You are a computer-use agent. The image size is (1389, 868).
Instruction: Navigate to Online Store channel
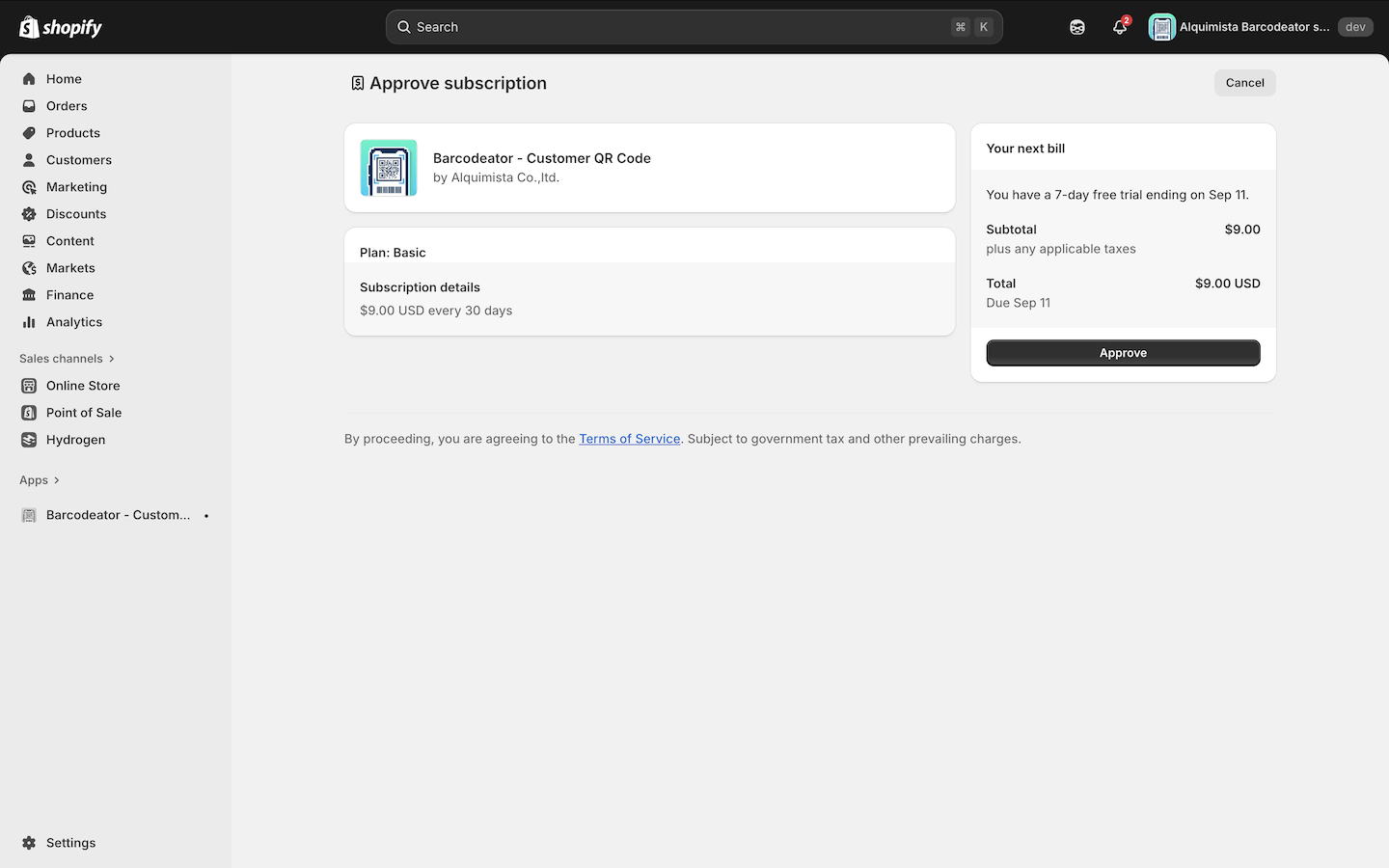(83, 386)
